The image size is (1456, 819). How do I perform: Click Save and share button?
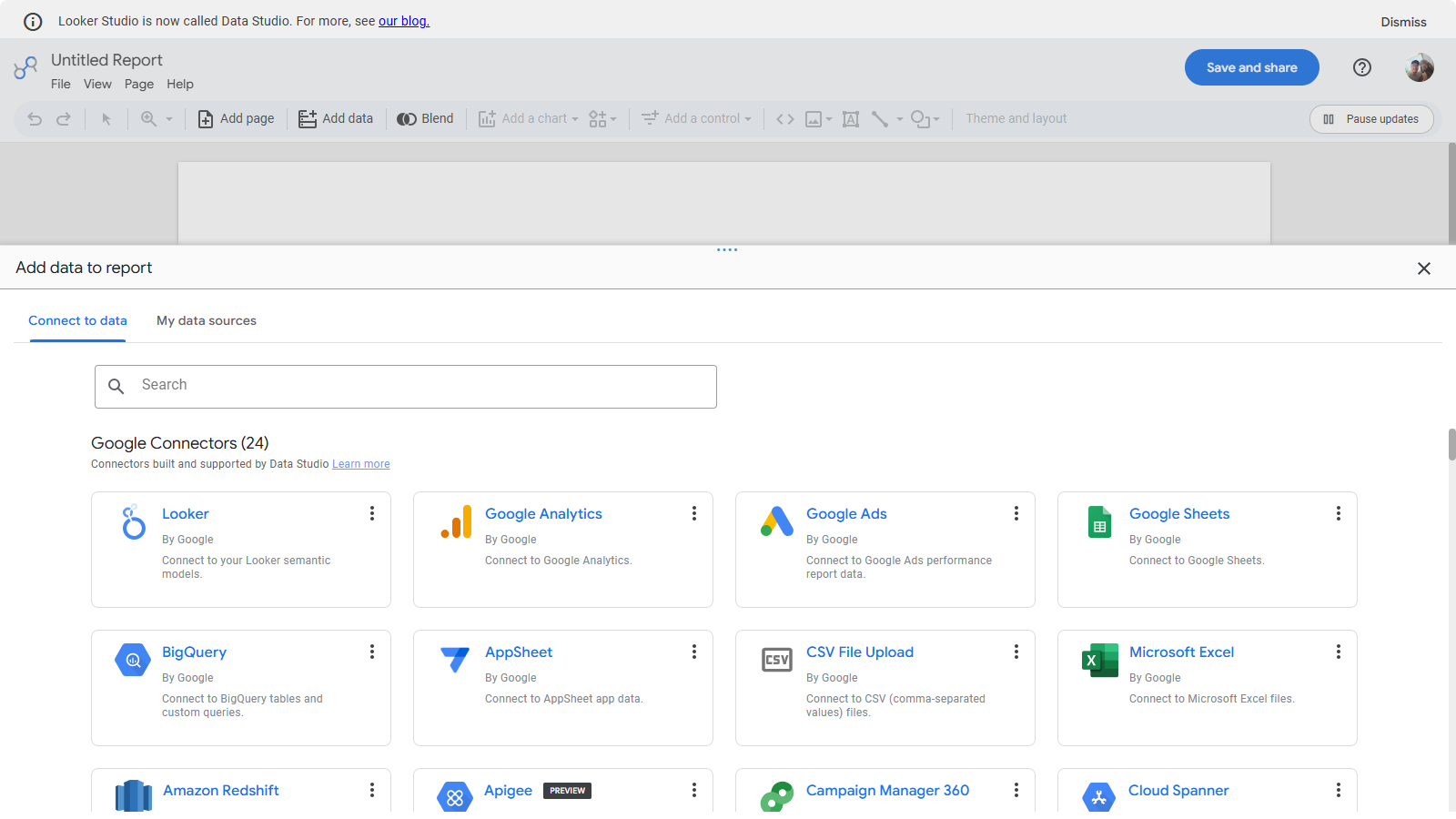pos(1252,67)
